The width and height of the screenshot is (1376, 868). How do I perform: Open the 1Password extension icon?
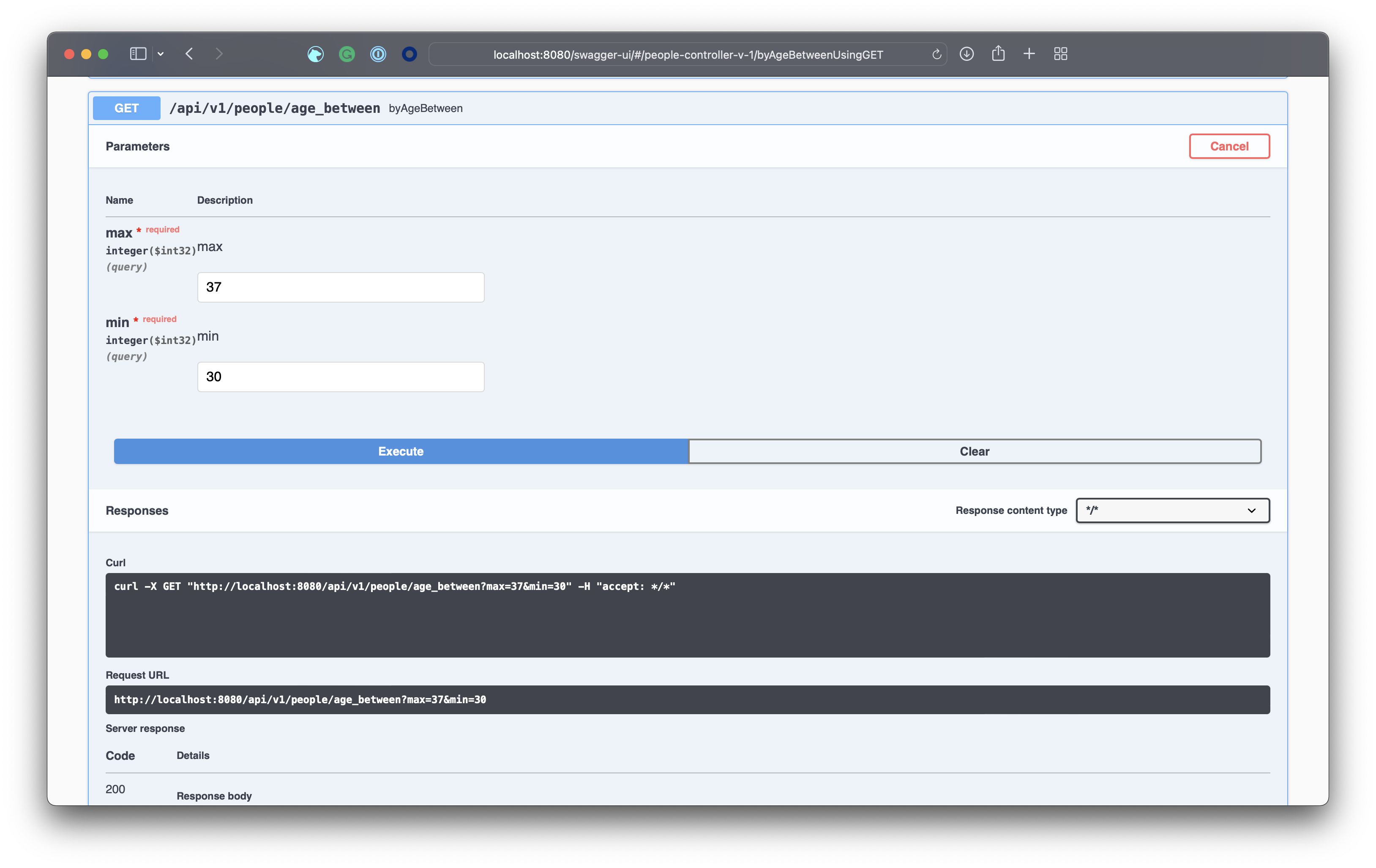point(378,54)
